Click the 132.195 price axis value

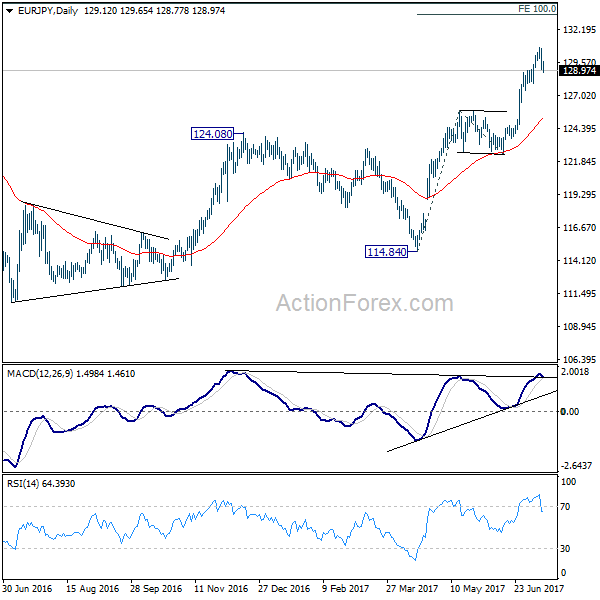coord(579,29)
